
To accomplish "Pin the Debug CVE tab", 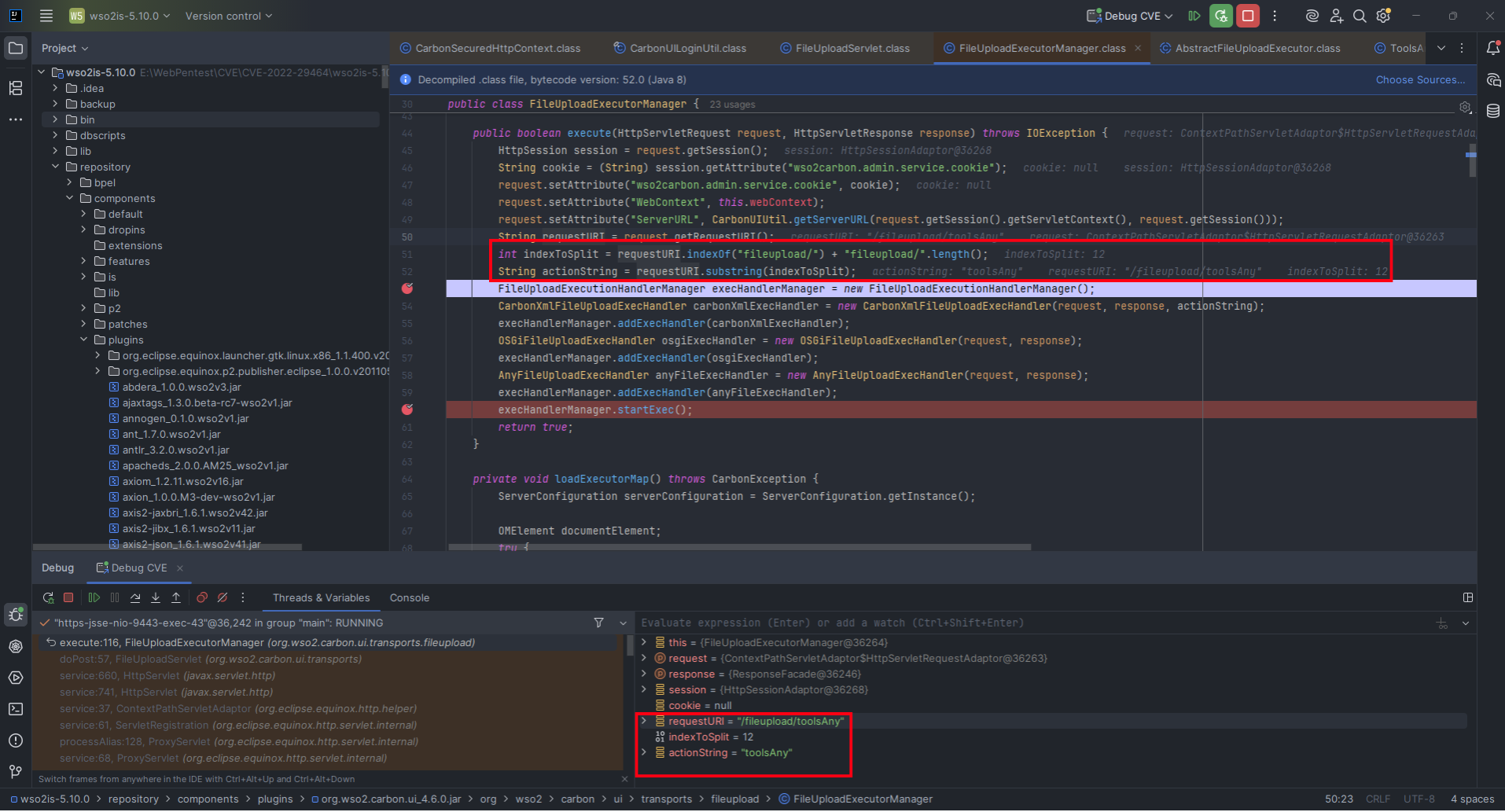I will [139, 568].
